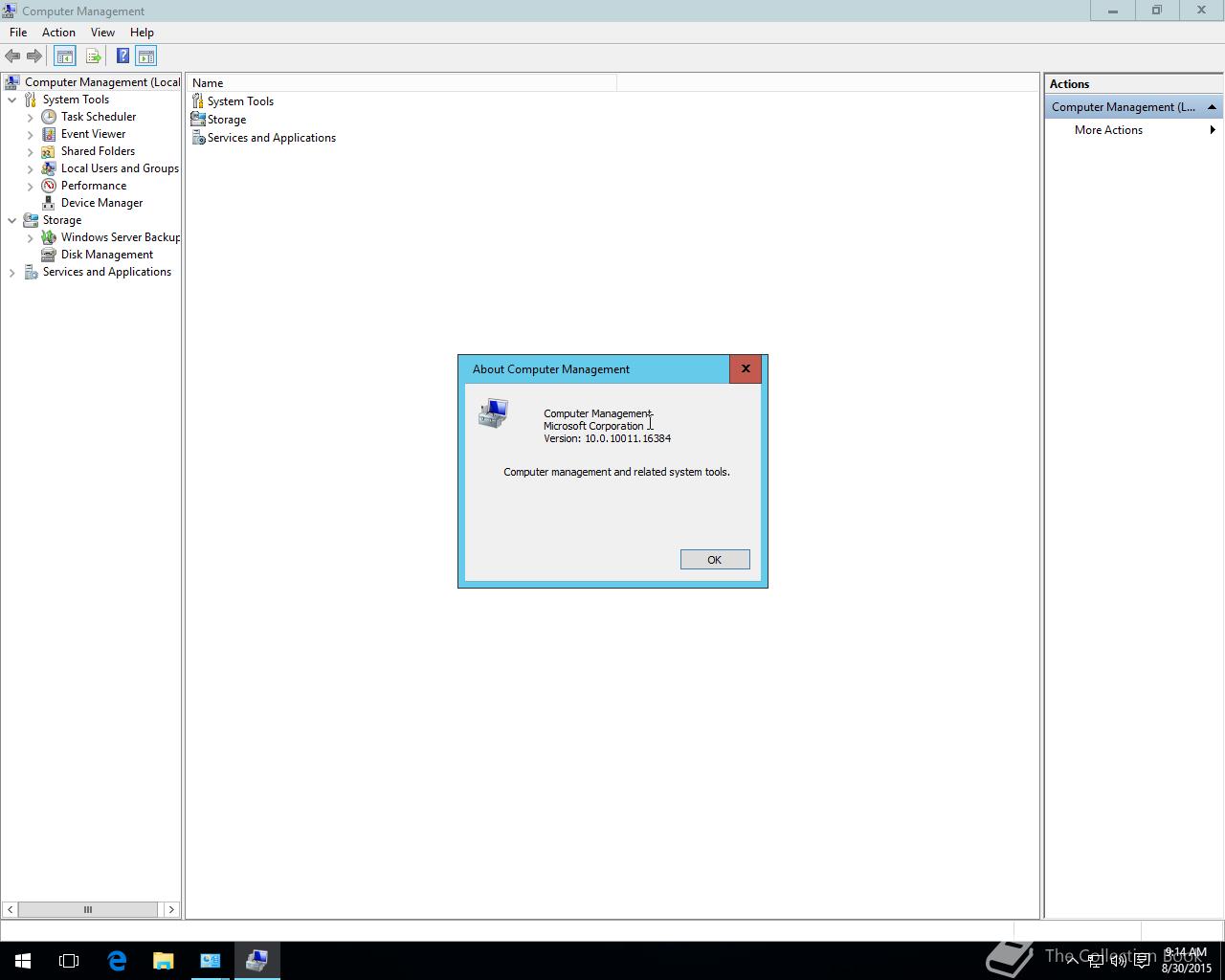Image resolution: width=1225 pixels, height=980 pixels.
Task: Click the Microsoft Corporation text in dialog
Action: click(x=593, y=426)
